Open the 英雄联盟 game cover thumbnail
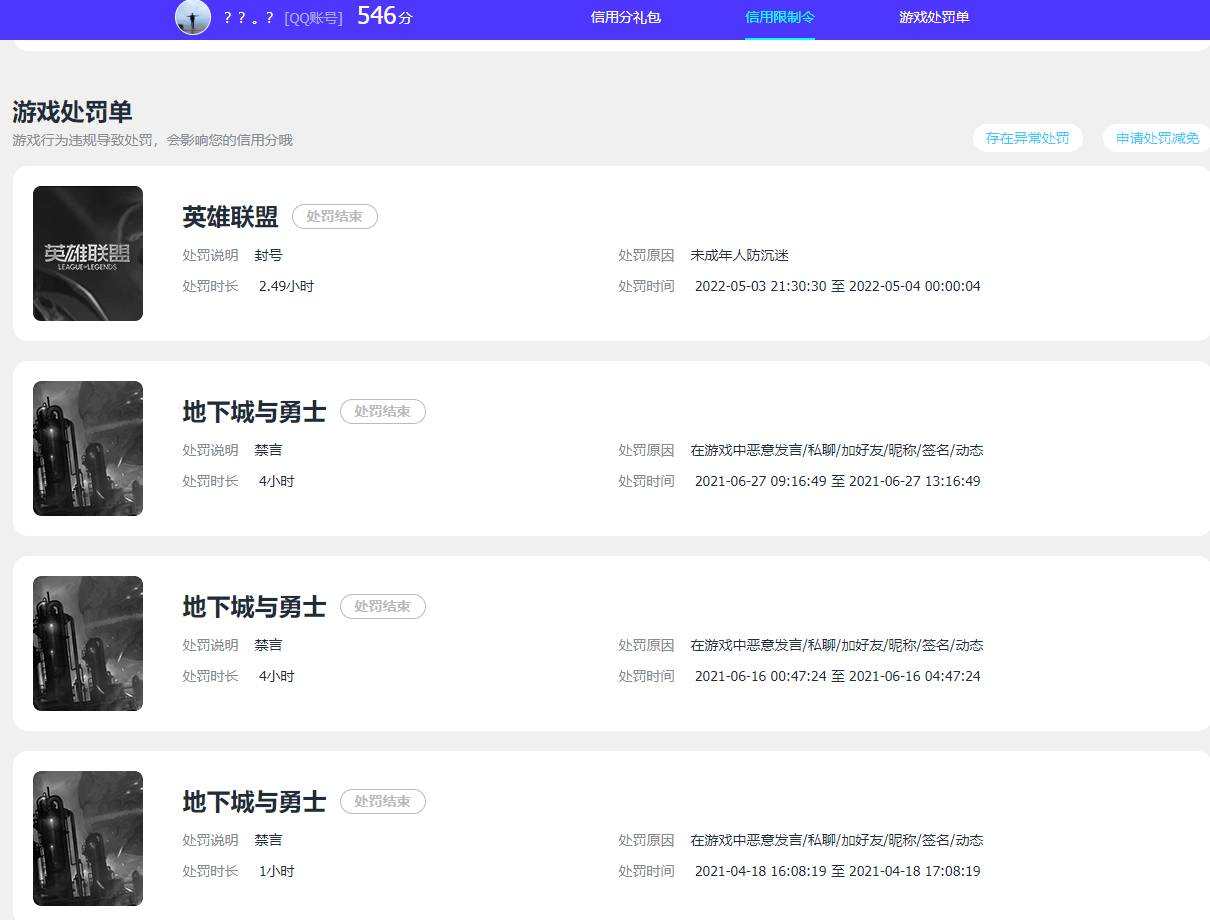 click(88, 253)
